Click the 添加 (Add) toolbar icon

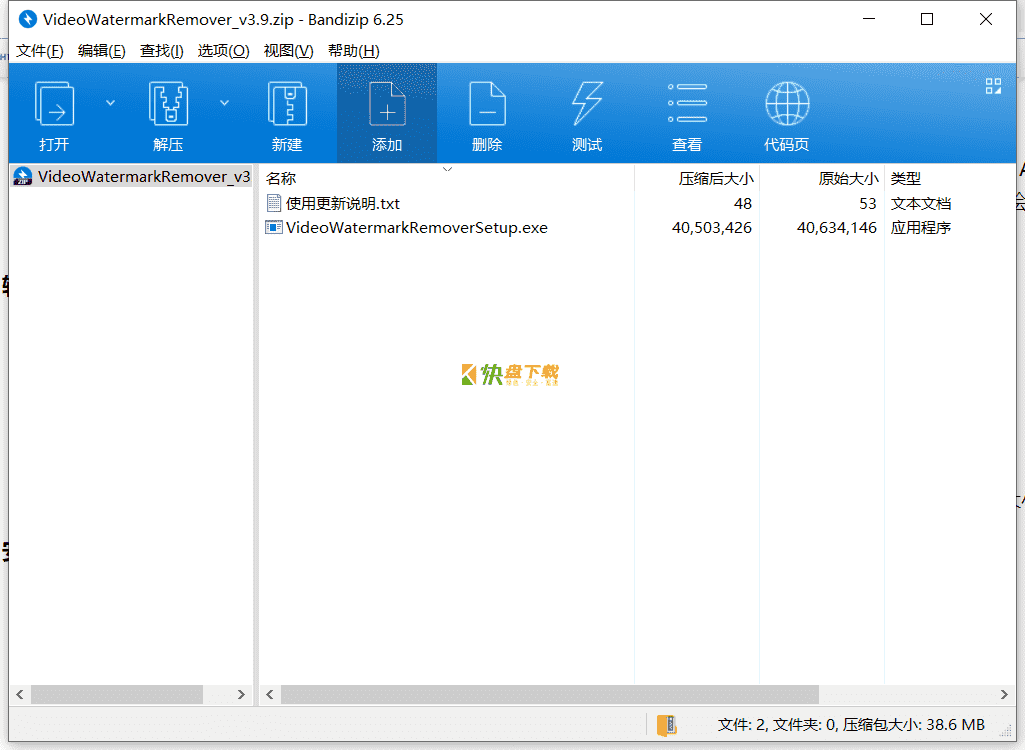pos(387,104)
